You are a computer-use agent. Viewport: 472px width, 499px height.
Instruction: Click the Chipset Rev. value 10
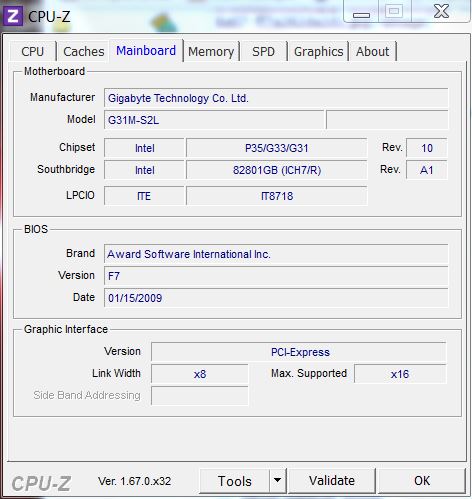[427, 148]
